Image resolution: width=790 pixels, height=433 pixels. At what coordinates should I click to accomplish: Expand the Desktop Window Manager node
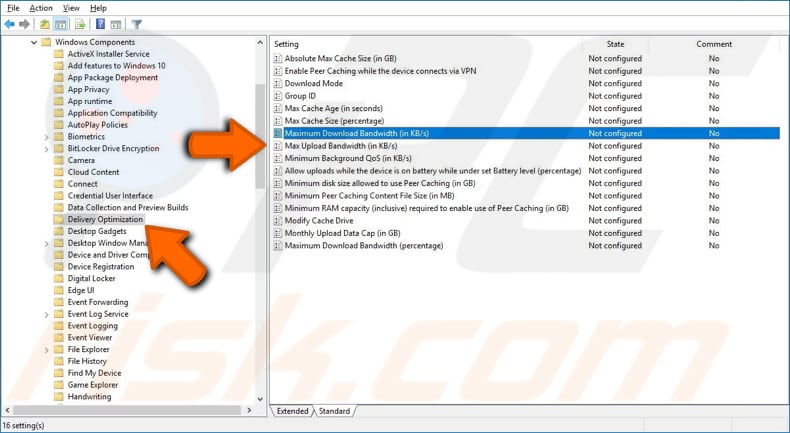click(x=46, y=243)
